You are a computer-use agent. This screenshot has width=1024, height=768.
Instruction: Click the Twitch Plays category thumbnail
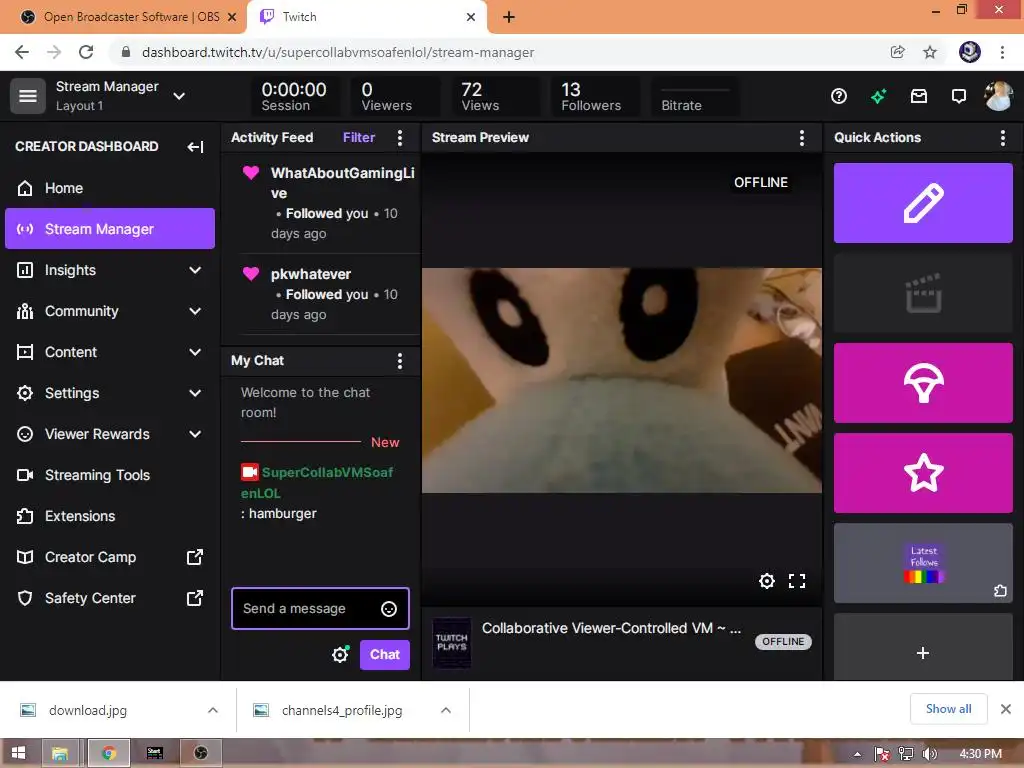452,643
